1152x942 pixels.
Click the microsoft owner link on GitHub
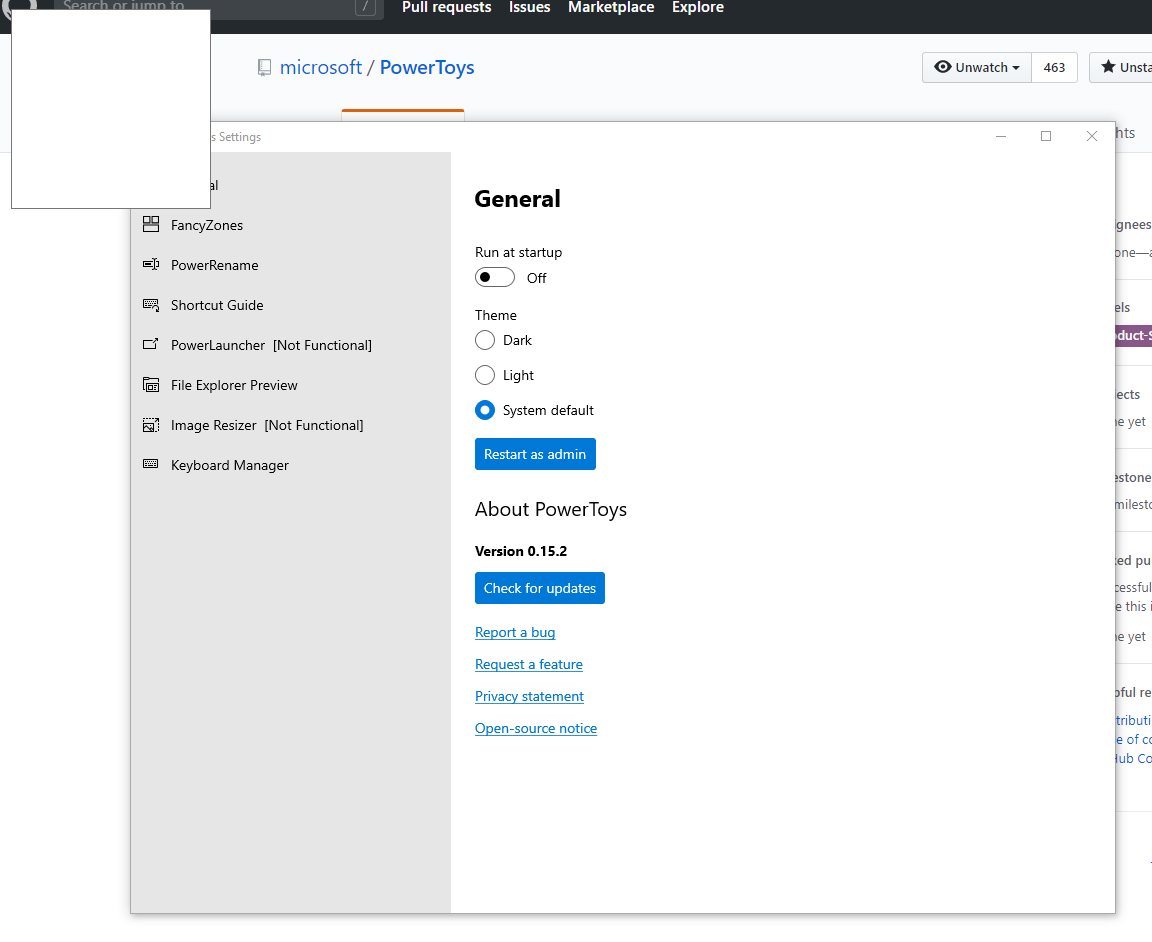coord(321,68)
